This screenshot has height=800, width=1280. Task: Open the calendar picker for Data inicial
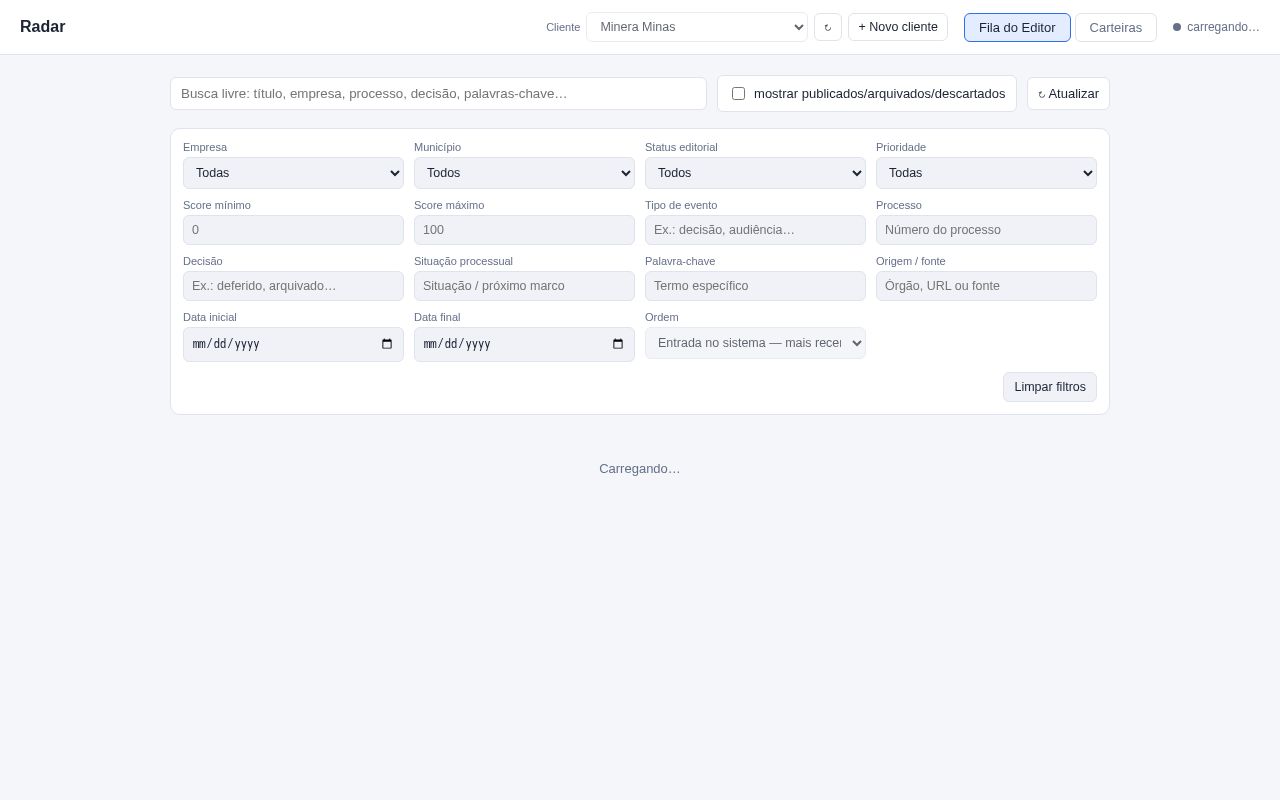point(387,344)
